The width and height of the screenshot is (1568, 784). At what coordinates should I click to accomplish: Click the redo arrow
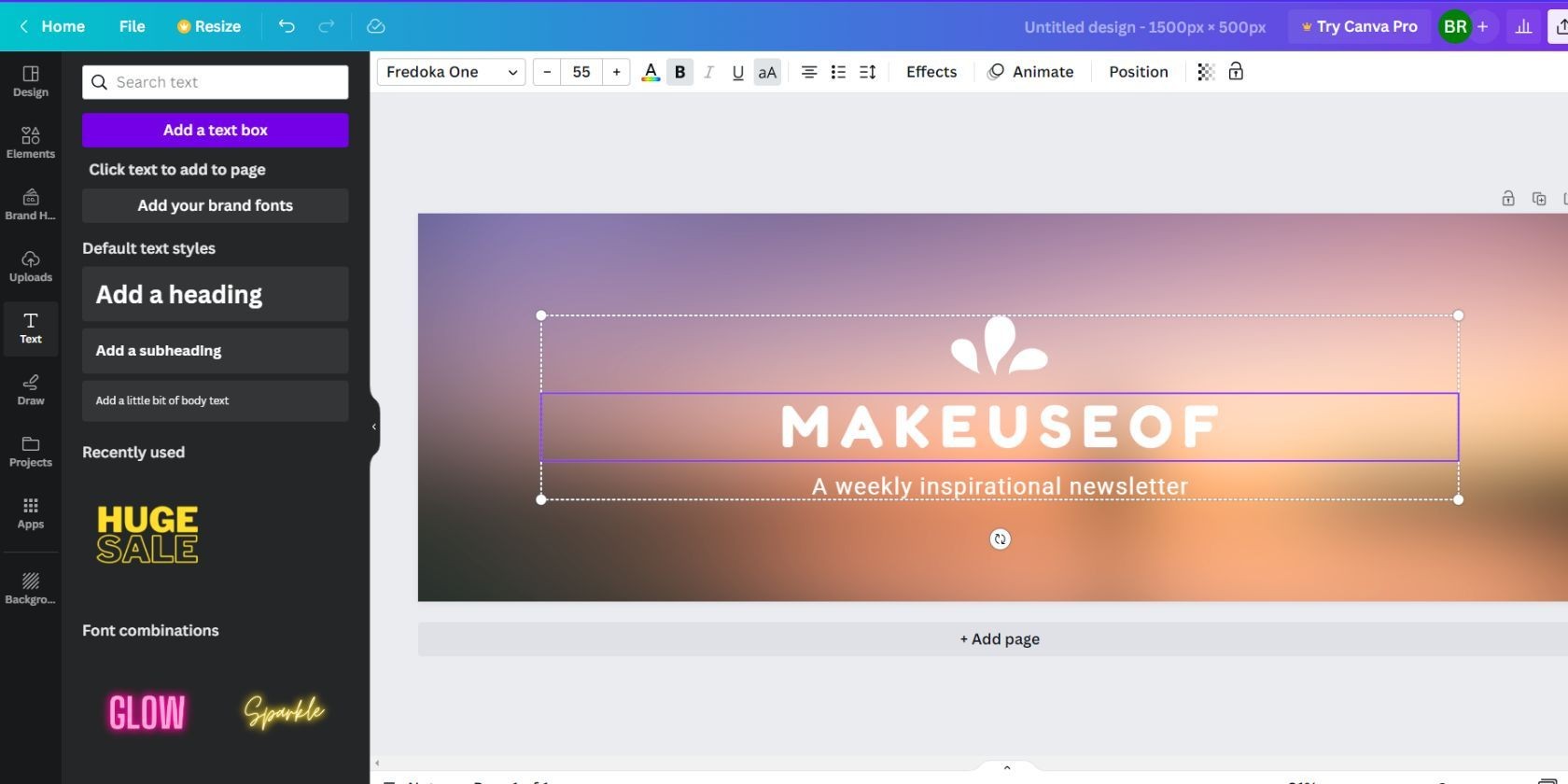[326, 26]
